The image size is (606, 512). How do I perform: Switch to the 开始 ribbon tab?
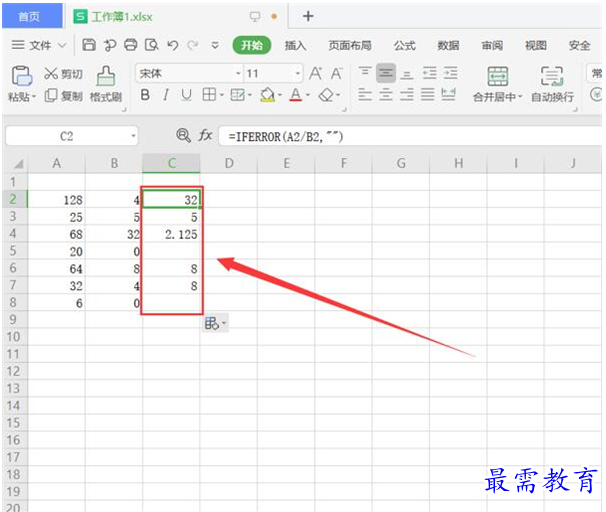(x=252, y=45)
